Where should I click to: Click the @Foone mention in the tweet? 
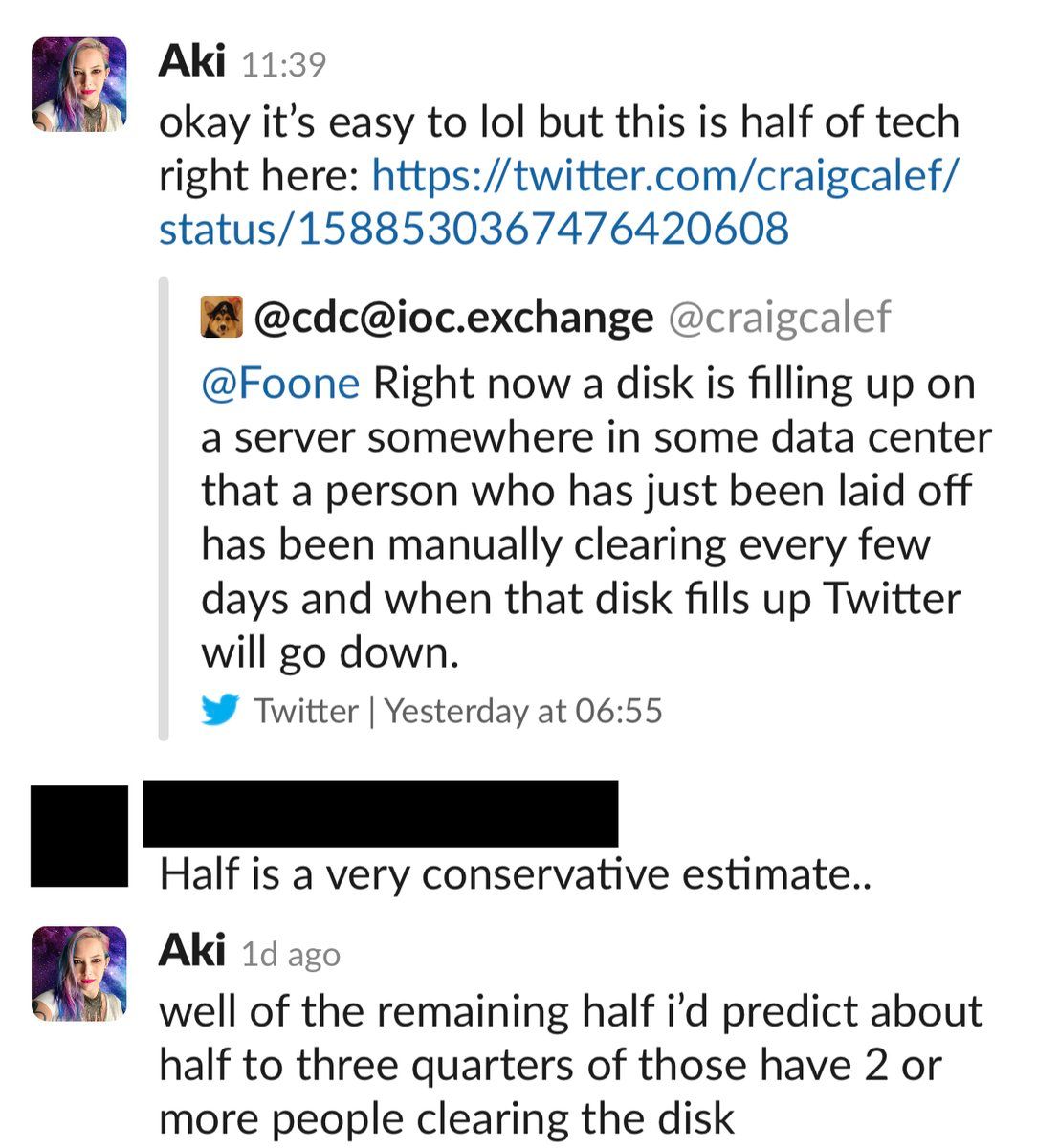[280, 384]
